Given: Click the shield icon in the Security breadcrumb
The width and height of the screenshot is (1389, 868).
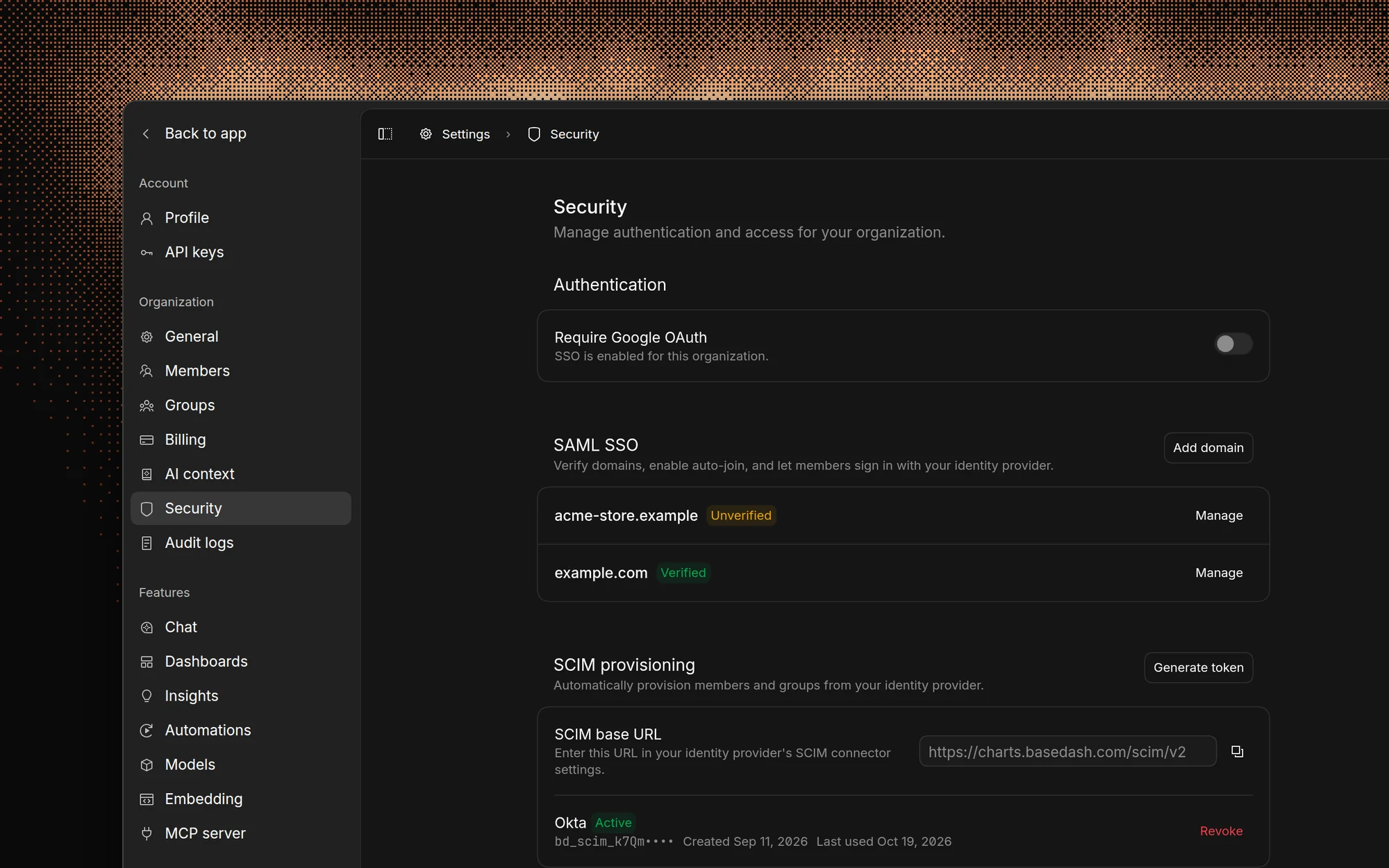Looking at the screenshot, I should point(534,134).
